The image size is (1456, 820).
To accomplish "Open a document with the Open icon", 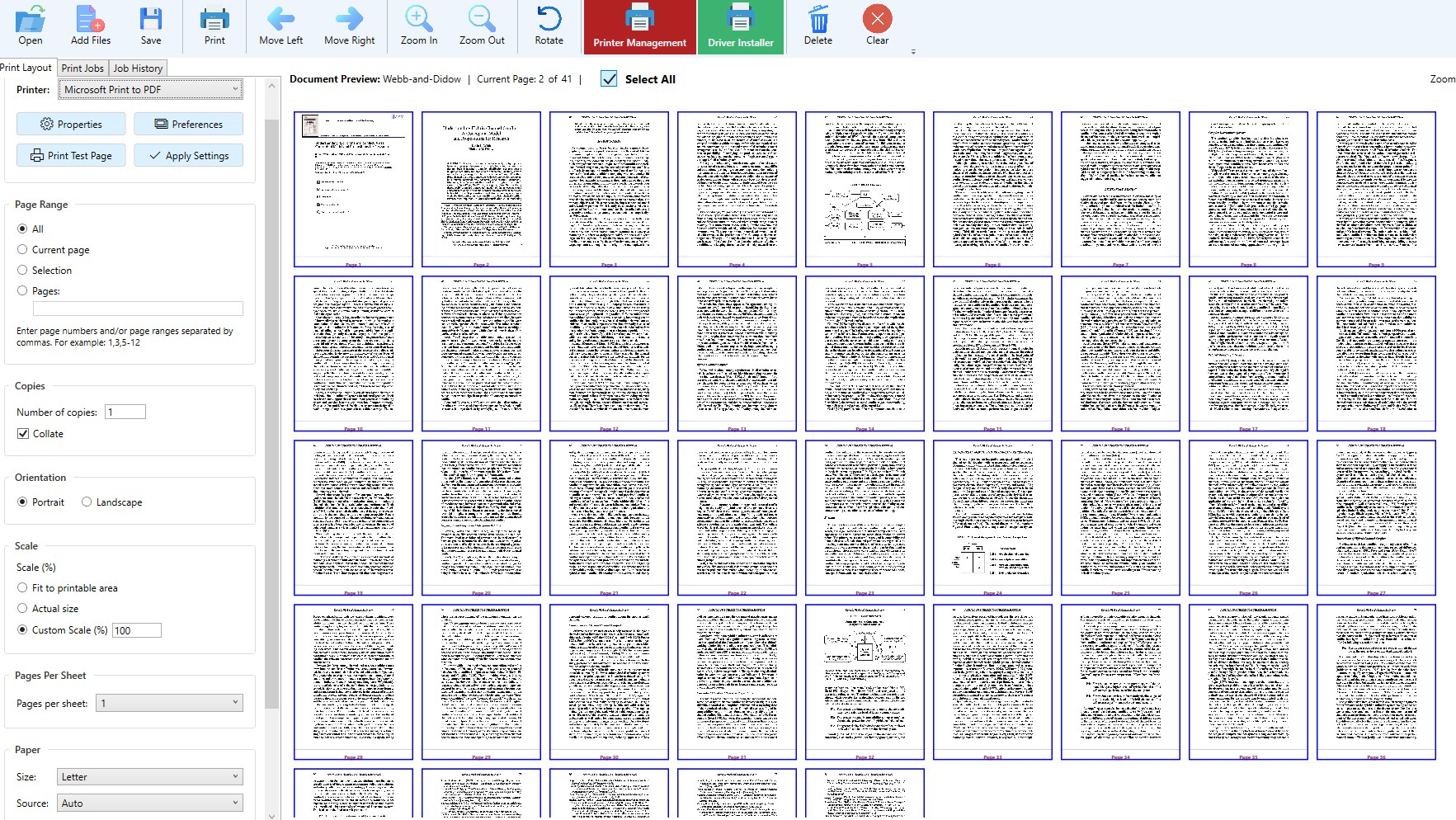I will pyautogui.click(x=30, y=25).
